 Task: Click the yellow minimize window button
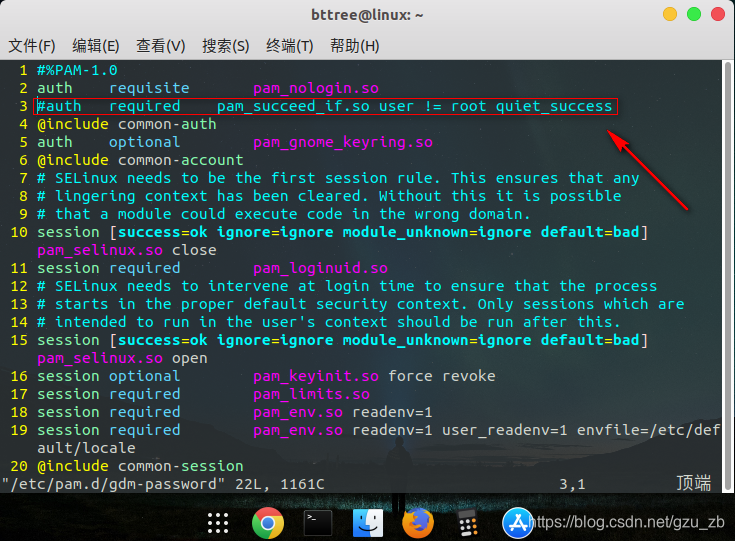(x=670, y=14)
